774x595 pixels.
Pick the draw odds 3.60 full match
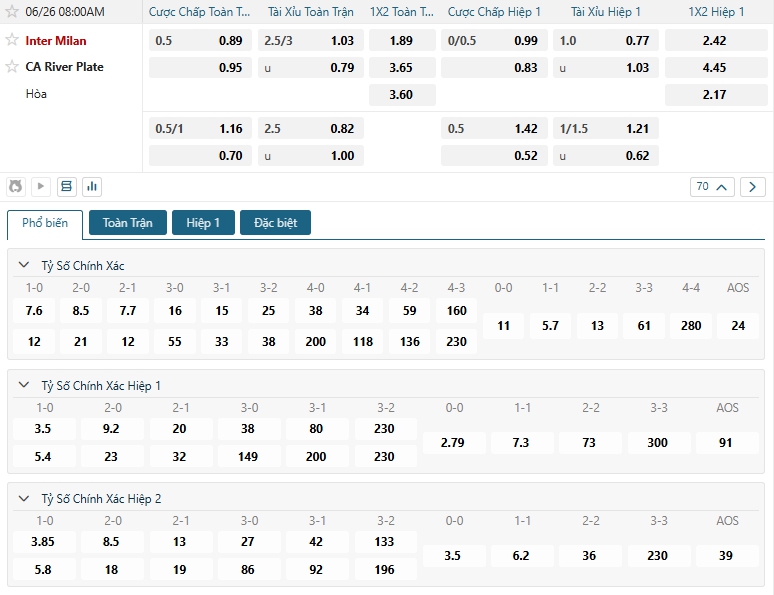tap(400, 94)
